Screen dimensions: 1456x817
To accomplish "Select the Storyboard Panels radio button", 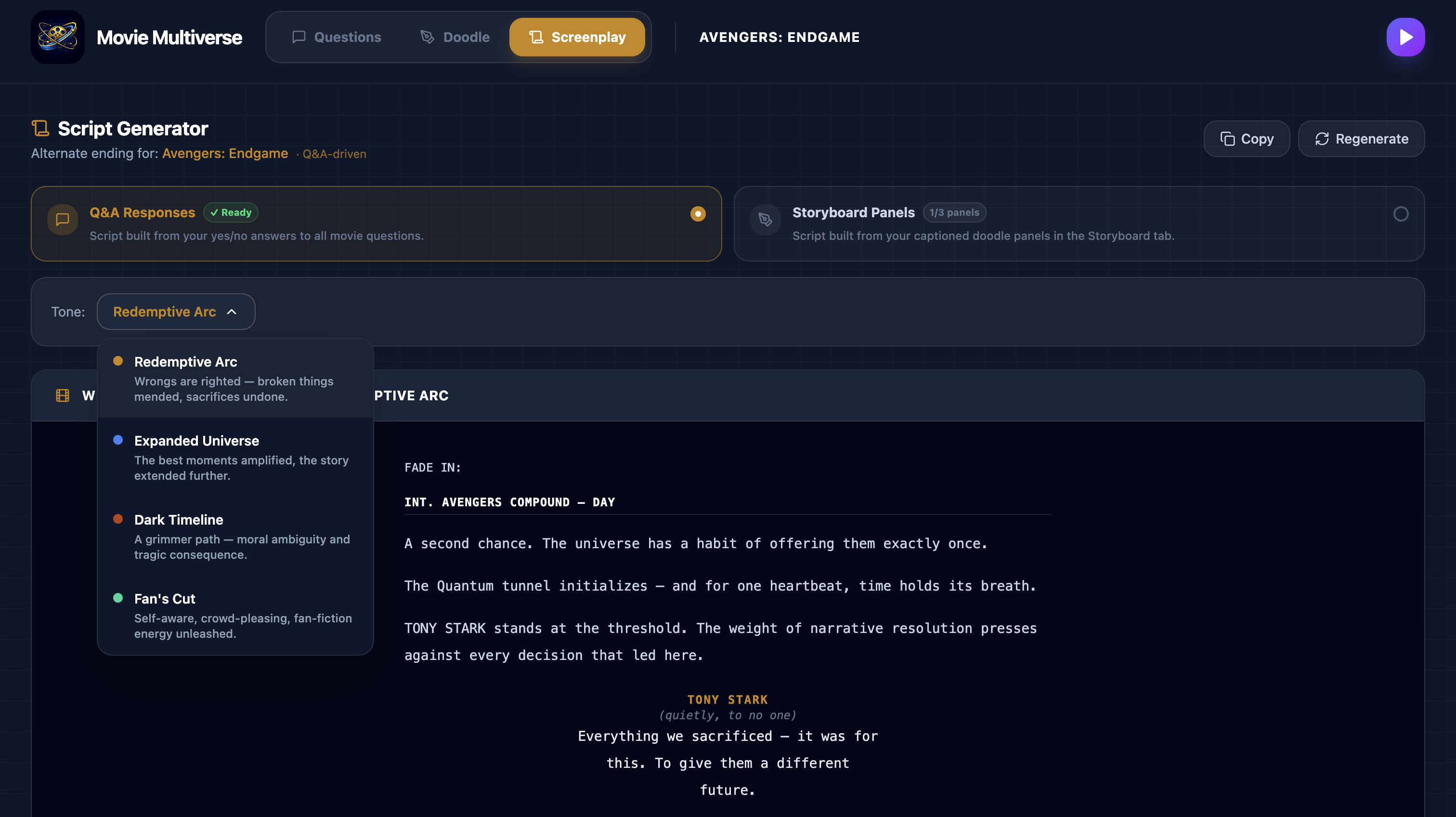I will click(1401, 214).
